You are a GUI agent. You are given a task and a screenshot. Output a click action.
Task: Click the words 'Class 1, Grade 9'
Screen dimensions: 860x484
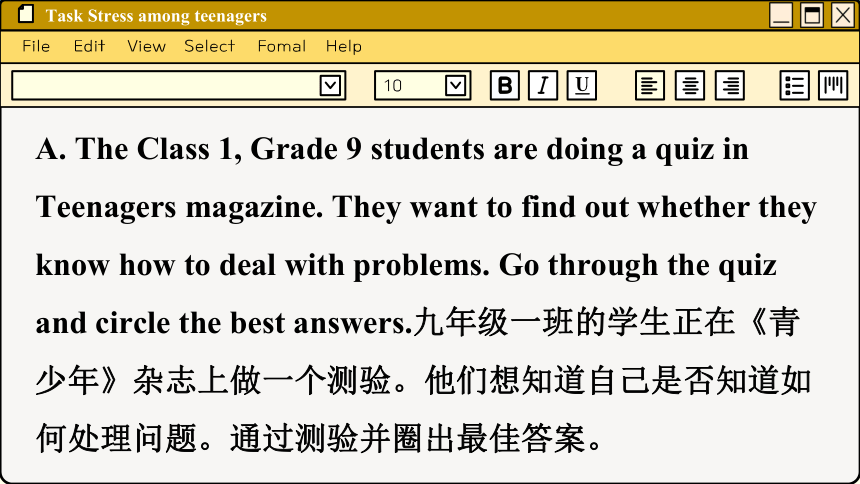pyautogui.click(x=250, y=149)
